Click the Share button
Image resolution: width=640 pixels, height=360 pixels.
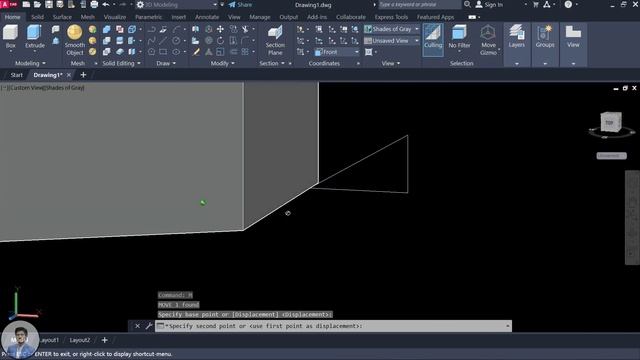240,4
